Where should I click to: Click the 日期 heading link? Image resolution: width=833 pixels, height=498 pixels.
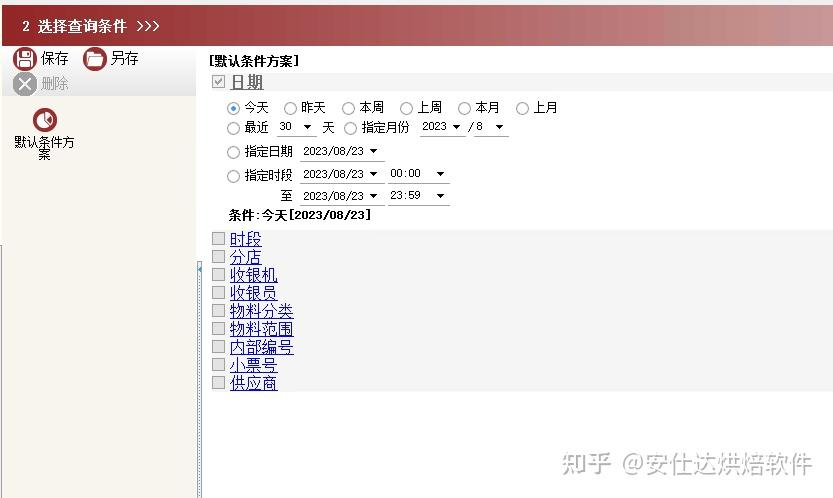coord(247,82)
